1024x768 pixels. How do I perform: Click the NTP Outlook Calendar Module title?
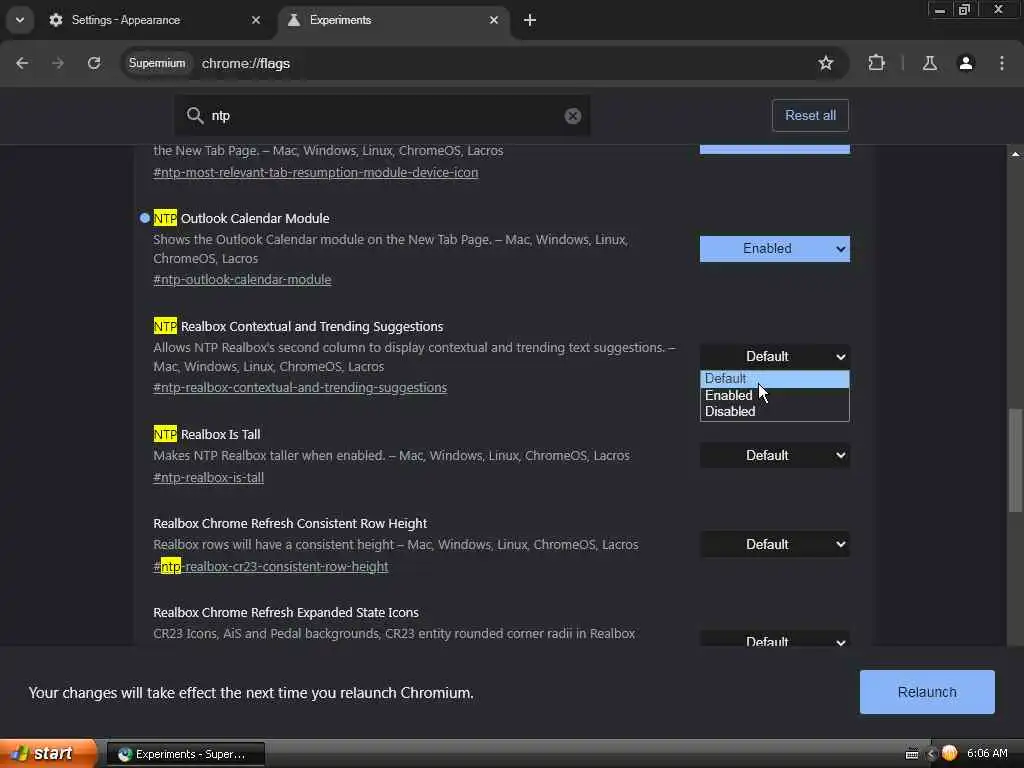coord(241,218)
